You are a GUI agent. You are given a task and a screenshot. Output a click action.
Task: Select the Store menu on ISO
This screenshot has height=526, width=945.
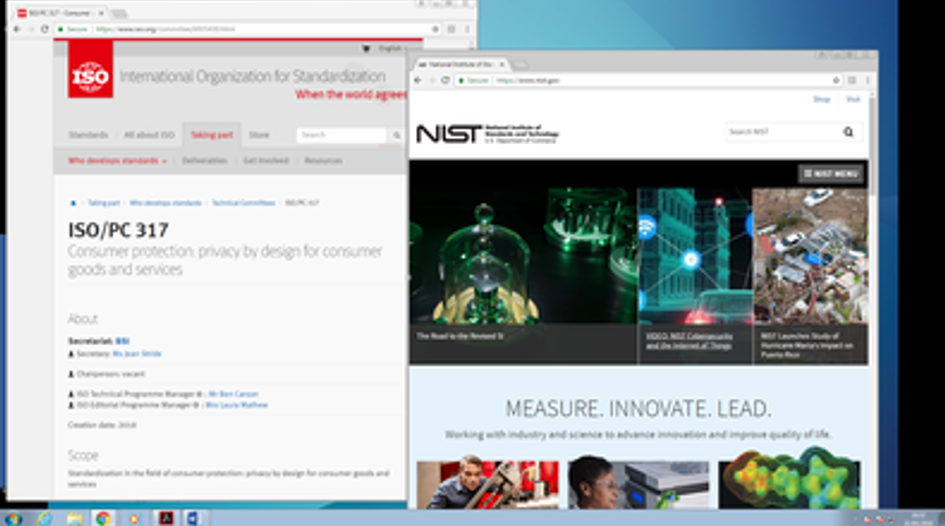[x=259, y=135]
